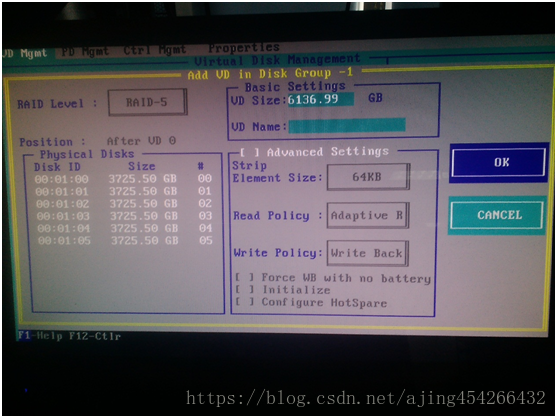Click the Disk ID column header
The image size is (557, 418).
coord(57,167)
